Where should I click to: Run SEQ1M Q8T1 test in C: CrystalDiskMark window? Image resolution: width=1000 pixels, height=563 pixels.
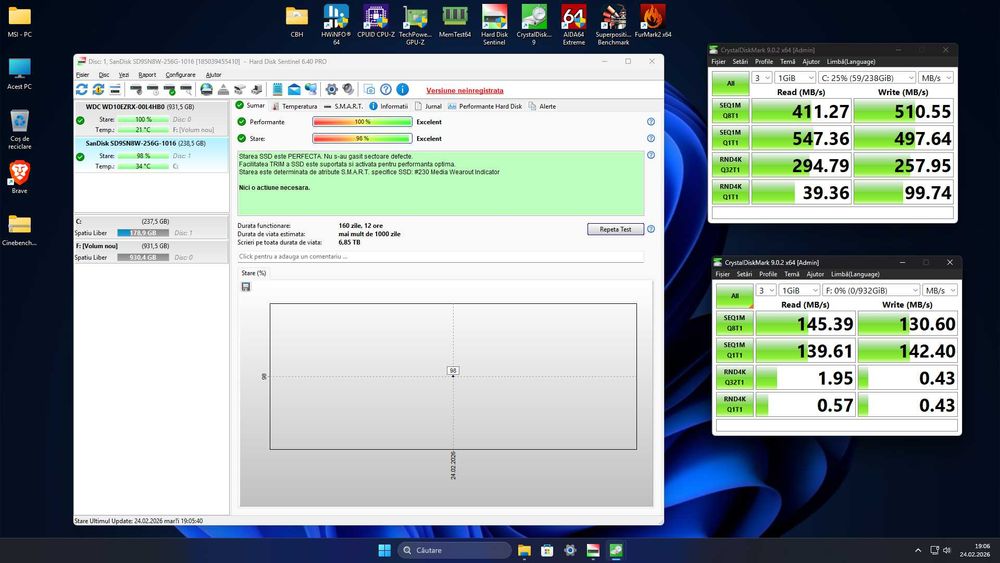(731, 111)
